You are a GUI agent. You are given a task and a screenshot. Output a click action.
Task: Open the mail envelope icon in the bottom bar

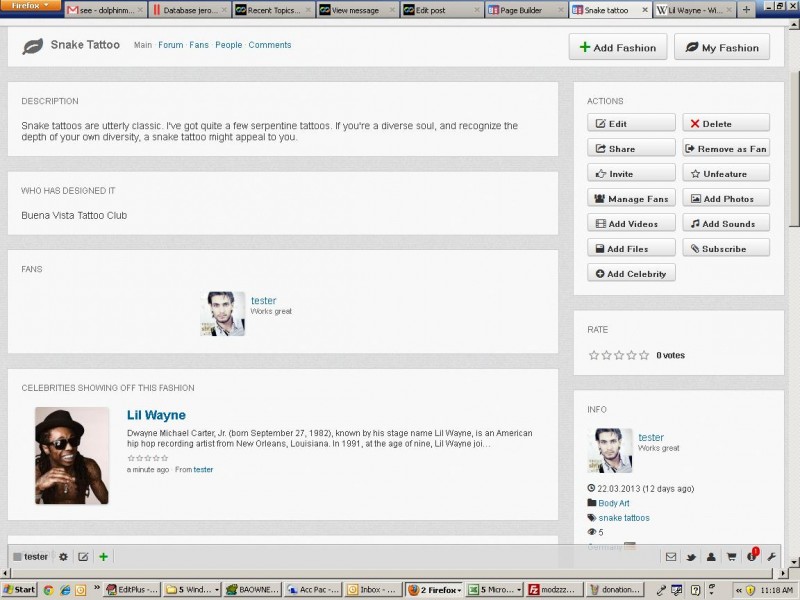(671, 557)
